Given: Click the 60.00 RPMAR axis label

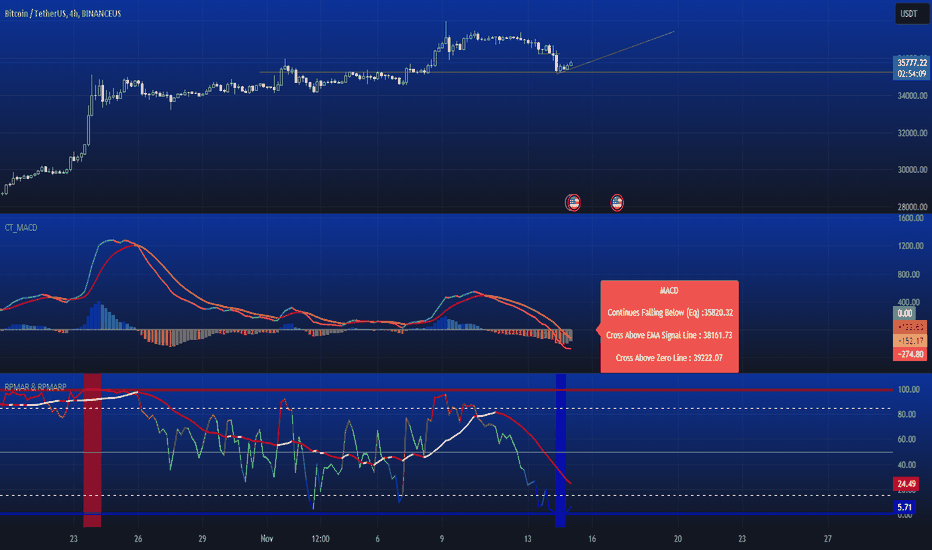Looking at the screenshot, I should pyautogui.click(x=906, y=439).
